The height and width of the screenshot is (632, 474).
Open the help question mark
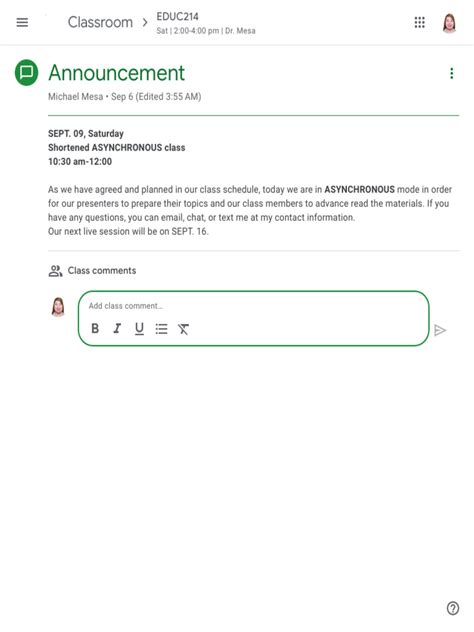453,608
